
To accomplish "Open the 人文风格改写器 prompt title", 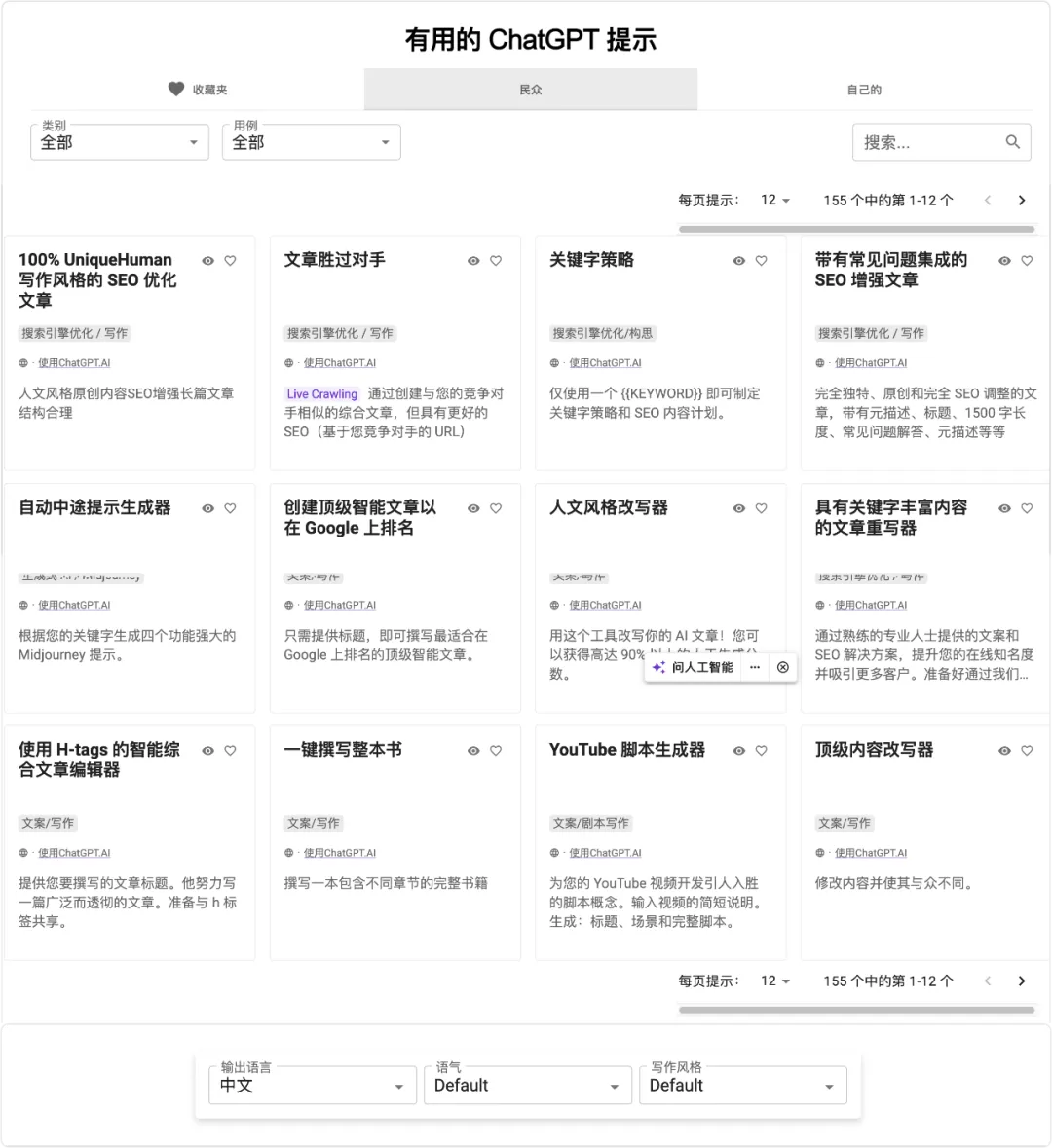I will click(608, 507).
